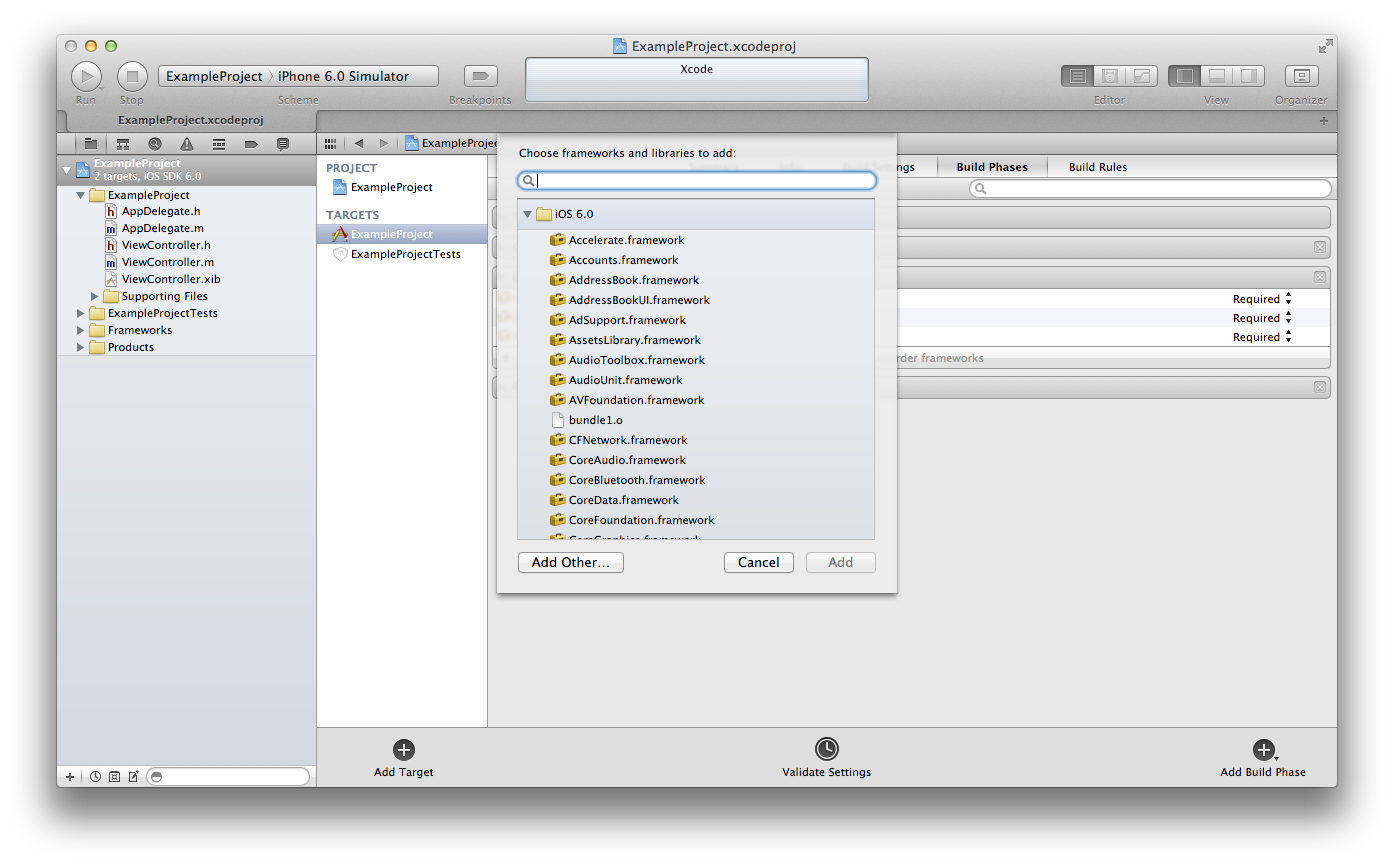Click the navigator filter field at bottom
This screenshot has height=866, width=1394.
pos(228,776)
